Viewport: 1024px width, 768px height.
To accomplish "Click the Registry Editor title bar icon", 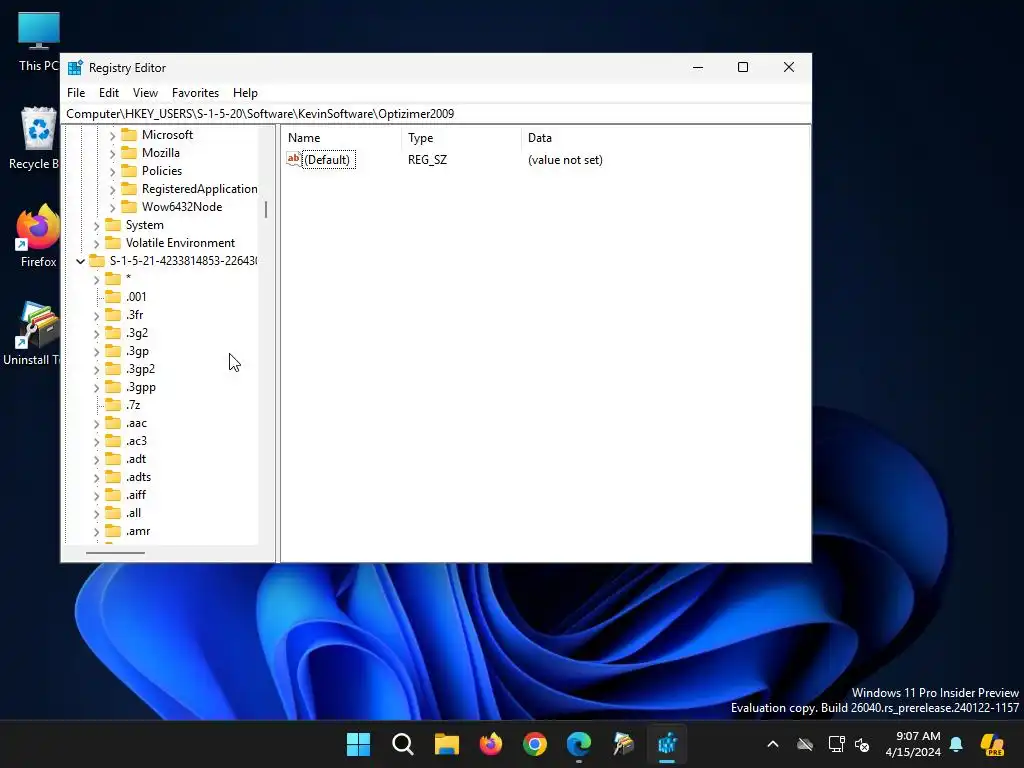I will click(x=75, y=67).
